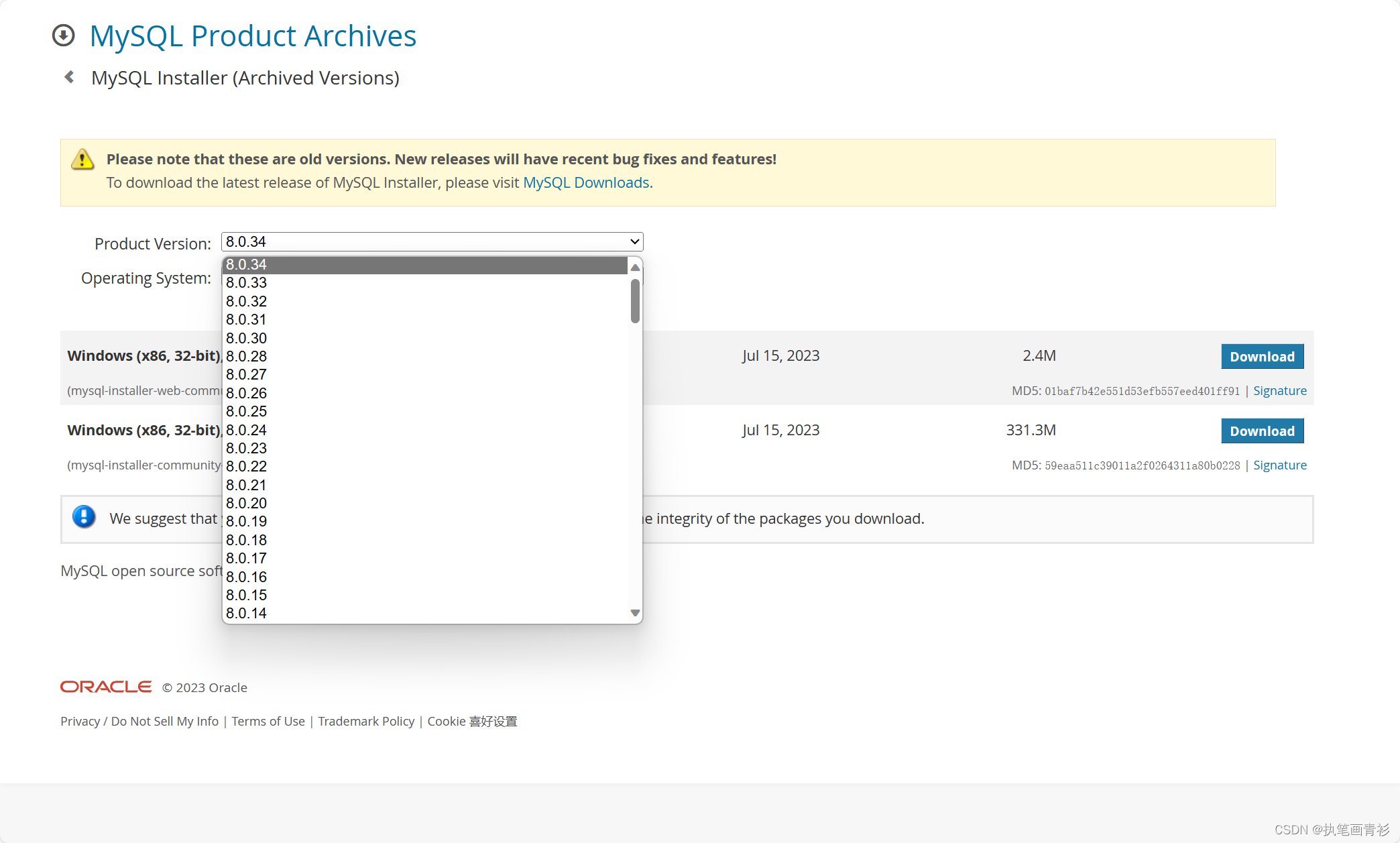This screenshot has height=843, width=1400.
Task: Click dropdown list scroll up arrow
Action: 635,268
